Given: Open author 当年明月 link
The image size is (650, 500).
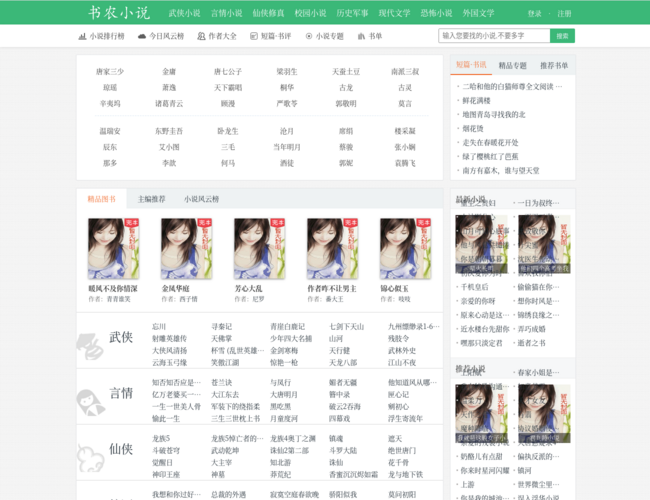Looking at the screenshot, I should point(287,147).
